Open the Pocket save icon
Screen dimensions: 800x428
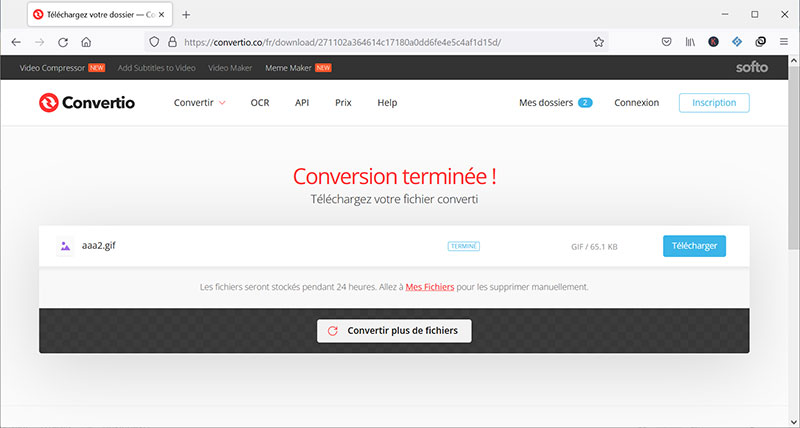pyautogui.click(x=666, y=42)
